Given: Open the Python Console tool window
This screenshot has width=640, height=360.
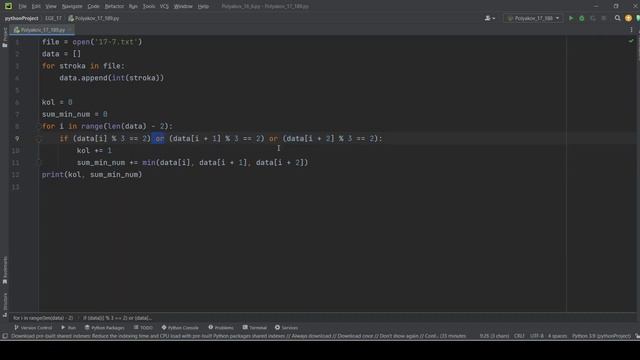Looking at the screenshot, I should pyautogui.click(x=180, y=328).
